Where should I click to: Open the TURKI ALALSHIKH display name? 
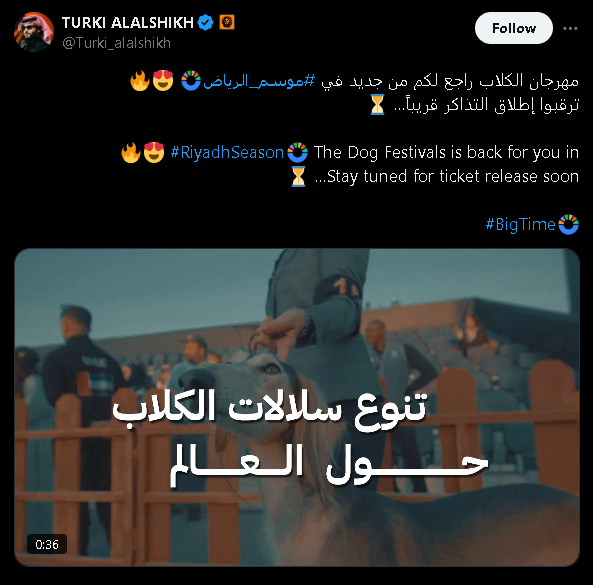(128, 23)
